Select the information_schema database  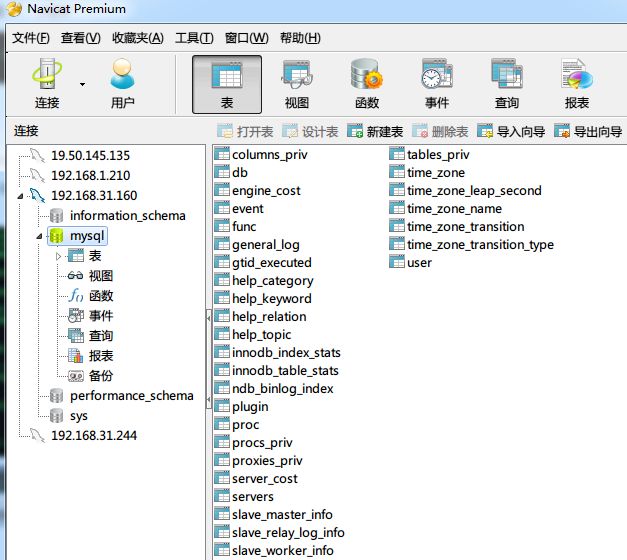[128, 216]
